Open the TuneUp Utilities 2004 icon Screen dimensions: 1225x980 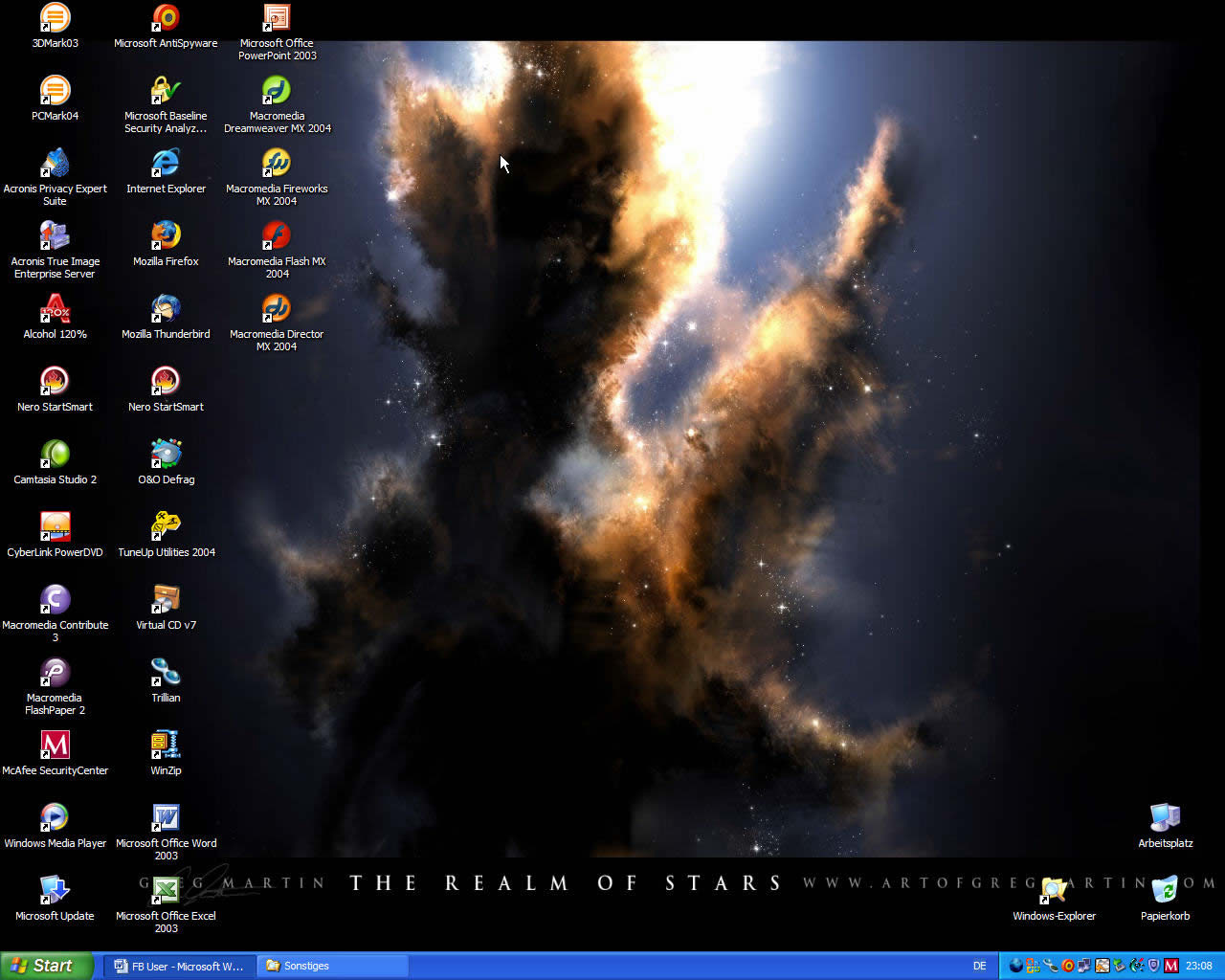[x=166, y=536]
